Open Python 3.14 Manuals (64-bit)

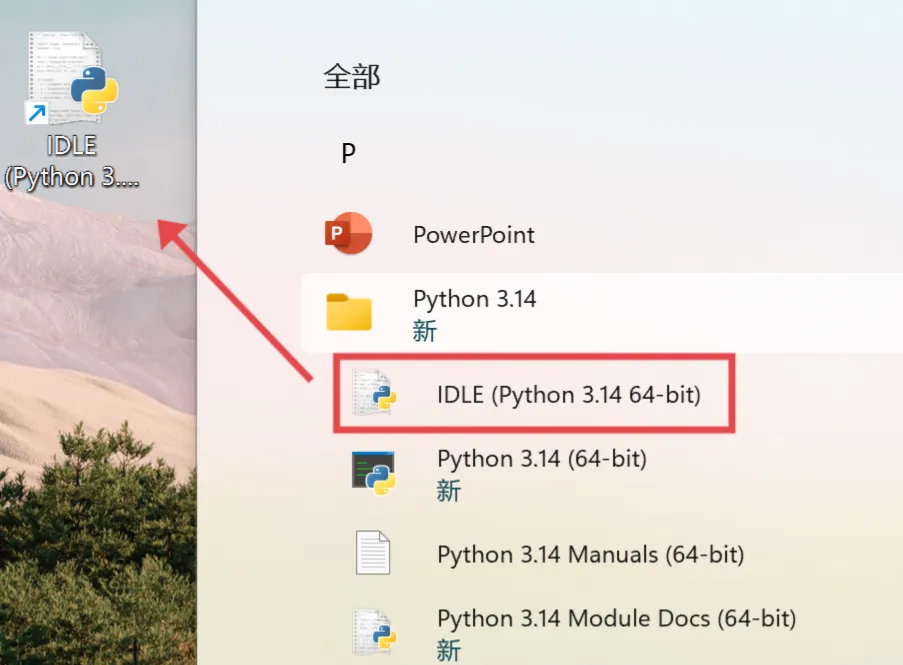pos(590,554)
